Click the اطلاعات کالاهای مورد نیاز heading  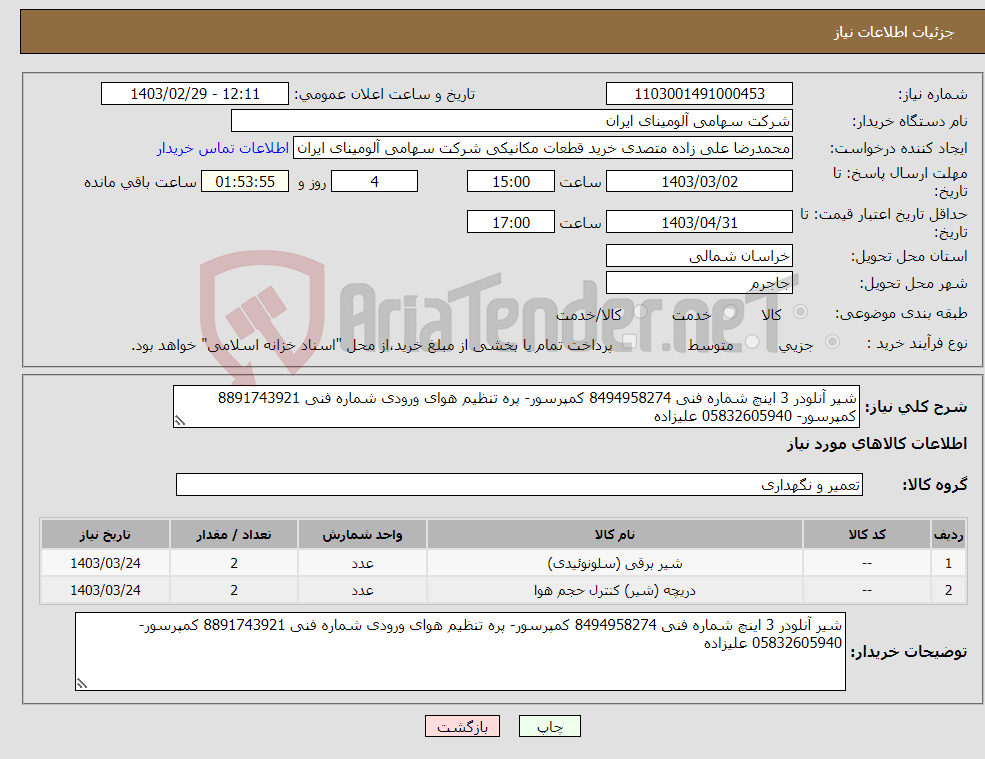pos(877,444)
